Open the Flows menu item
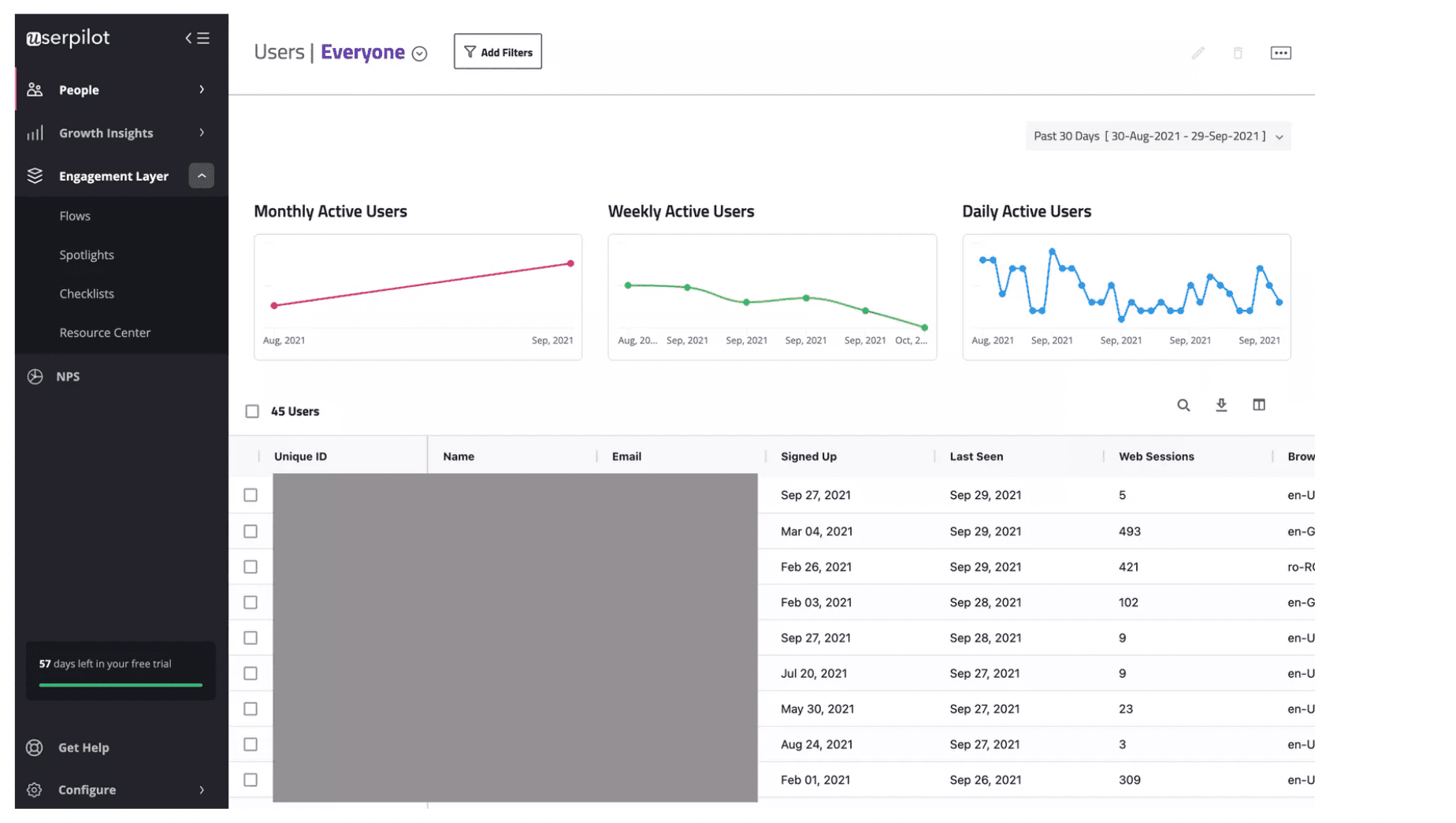 click(x=75, y=216)
